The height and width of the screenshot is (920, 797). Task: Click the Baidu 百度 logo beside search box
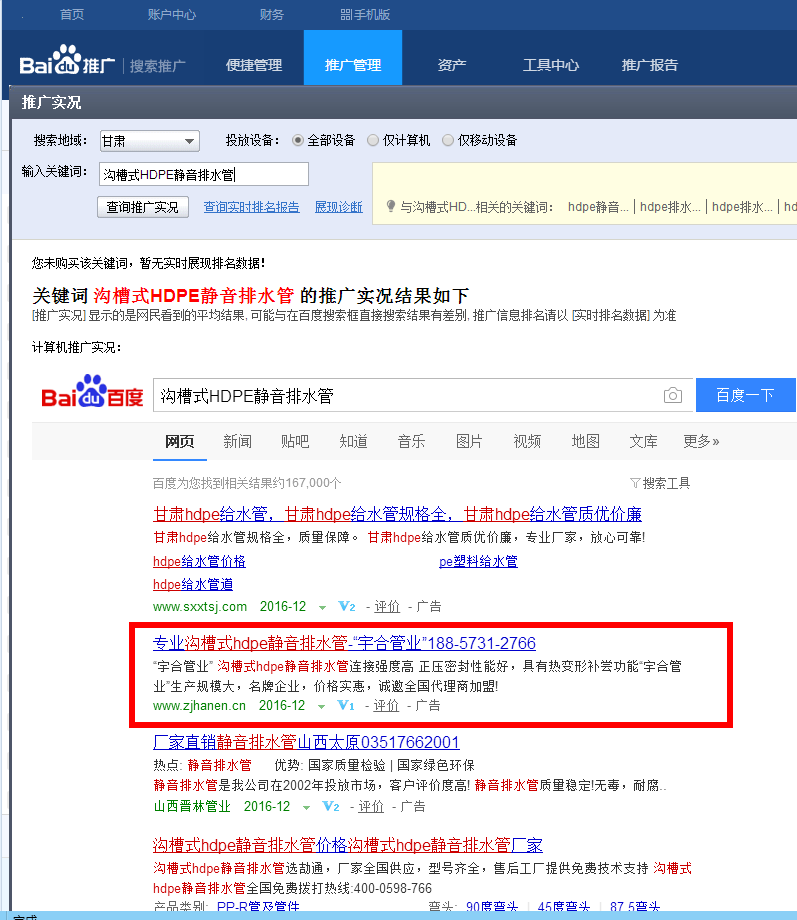(x=92, y=392)
